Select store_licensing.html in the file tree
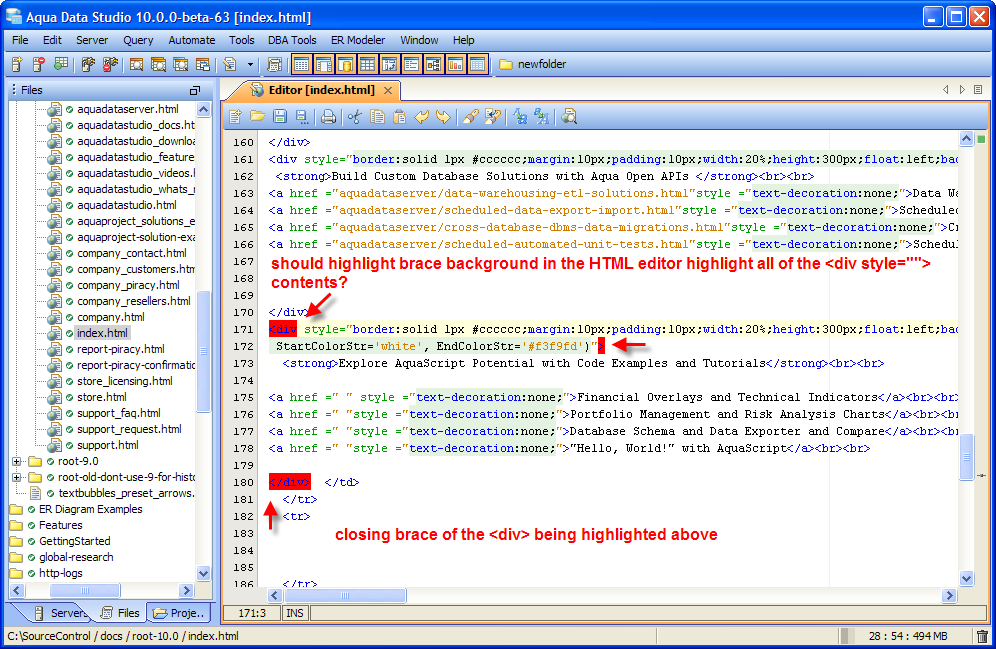The height and width of the screenshot is (649, 996). tap(124, 381)
